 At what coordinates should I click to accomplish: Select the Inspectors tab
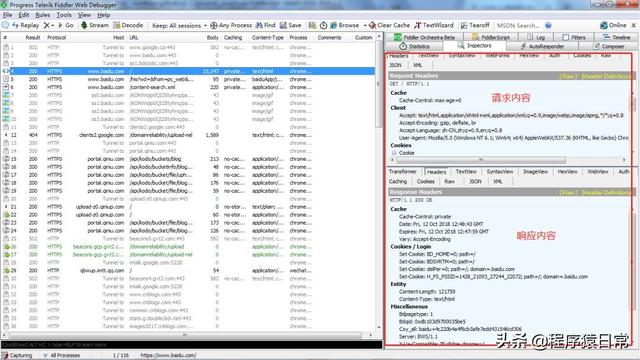(x=474, y=46)
